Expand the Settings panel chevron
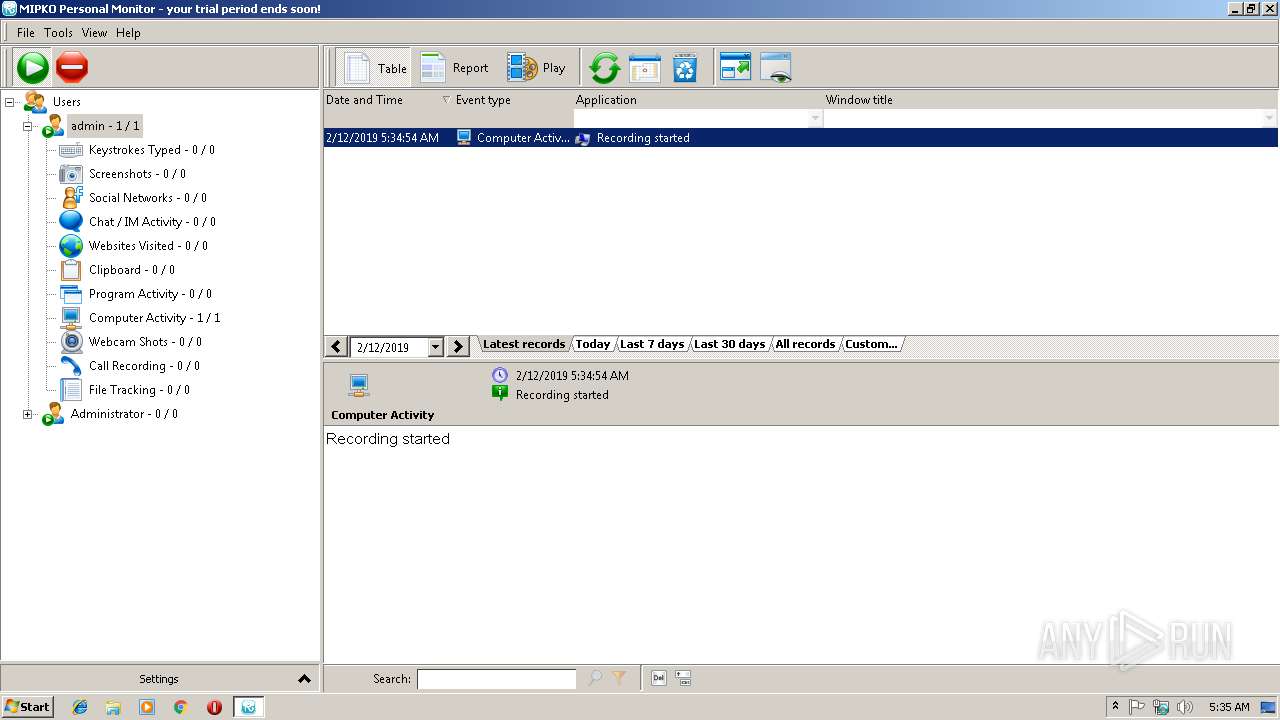The image size is (1280, 720). (x=304, y=679)
